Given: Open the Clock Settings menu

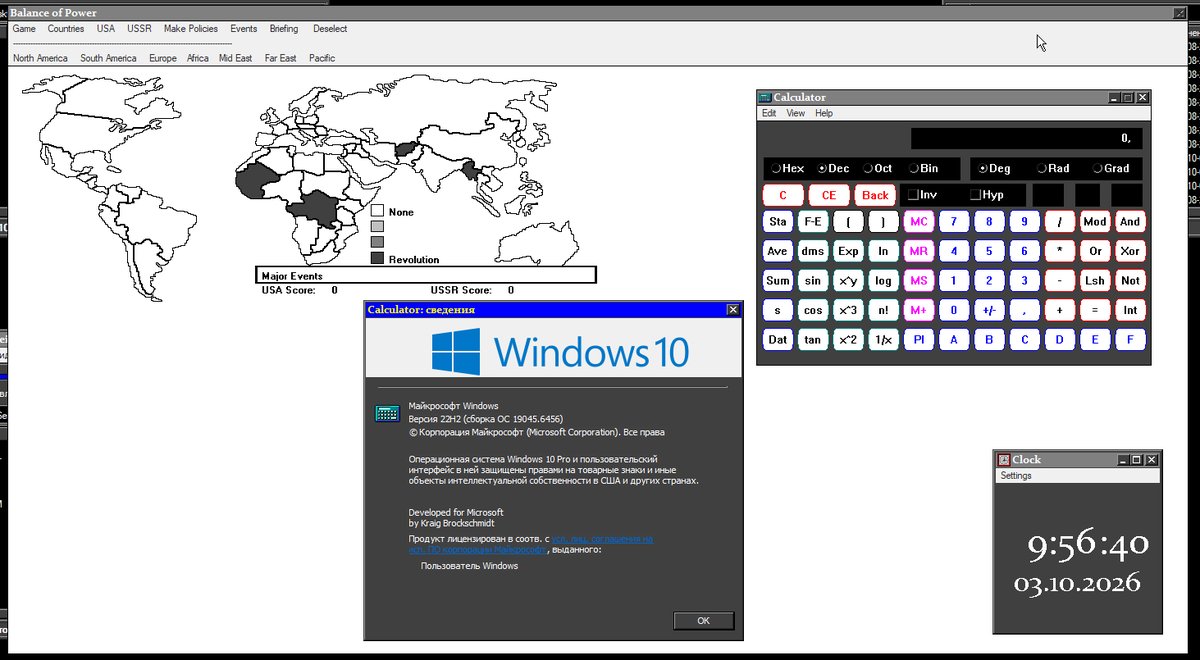Looking at the screenshot, I should tap(1016, 476).
